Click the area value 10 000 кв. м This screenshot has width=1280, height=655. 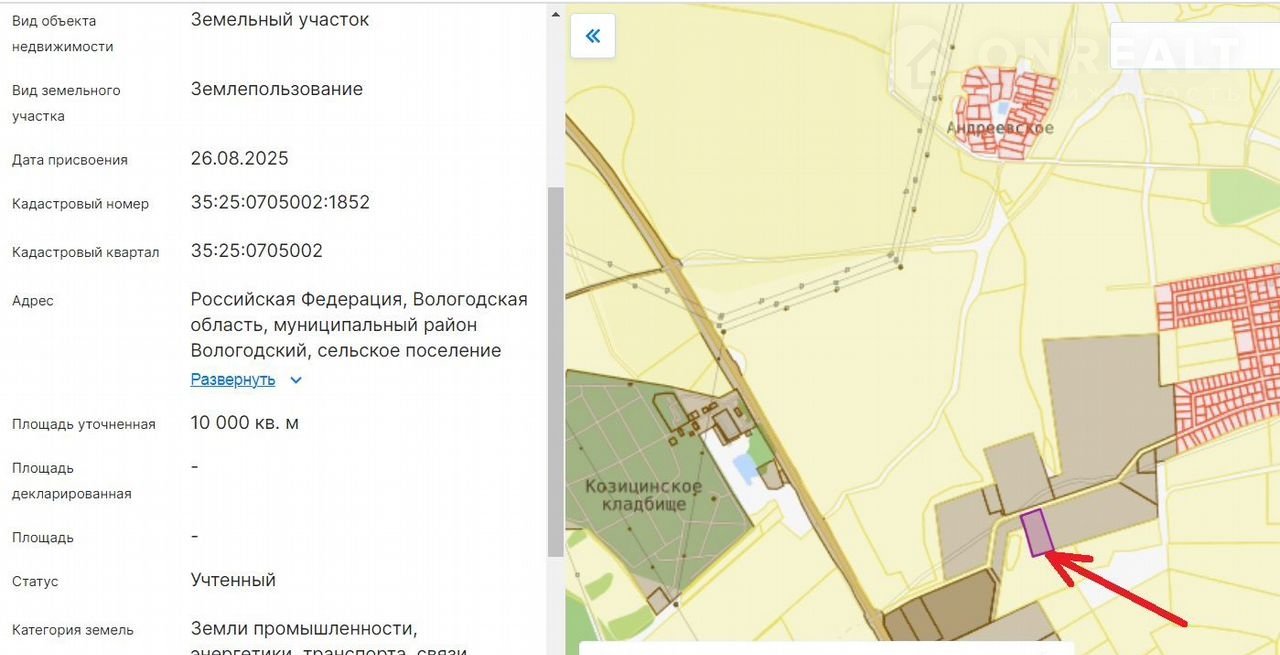click(x=244, y=423)
